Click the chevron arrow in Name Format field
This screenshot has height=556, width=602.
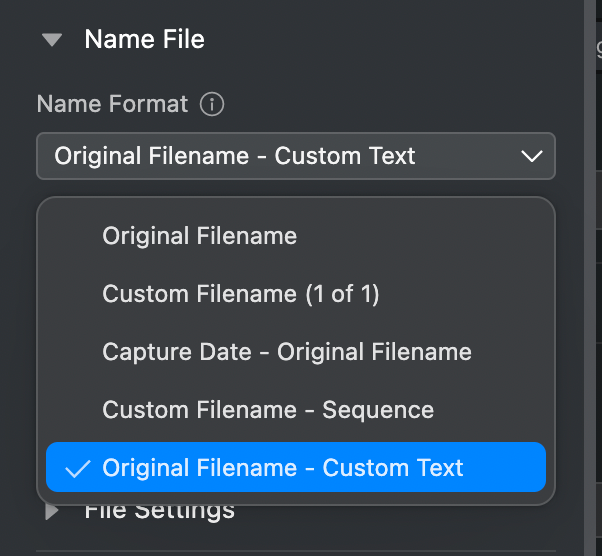tap(532, 156)
